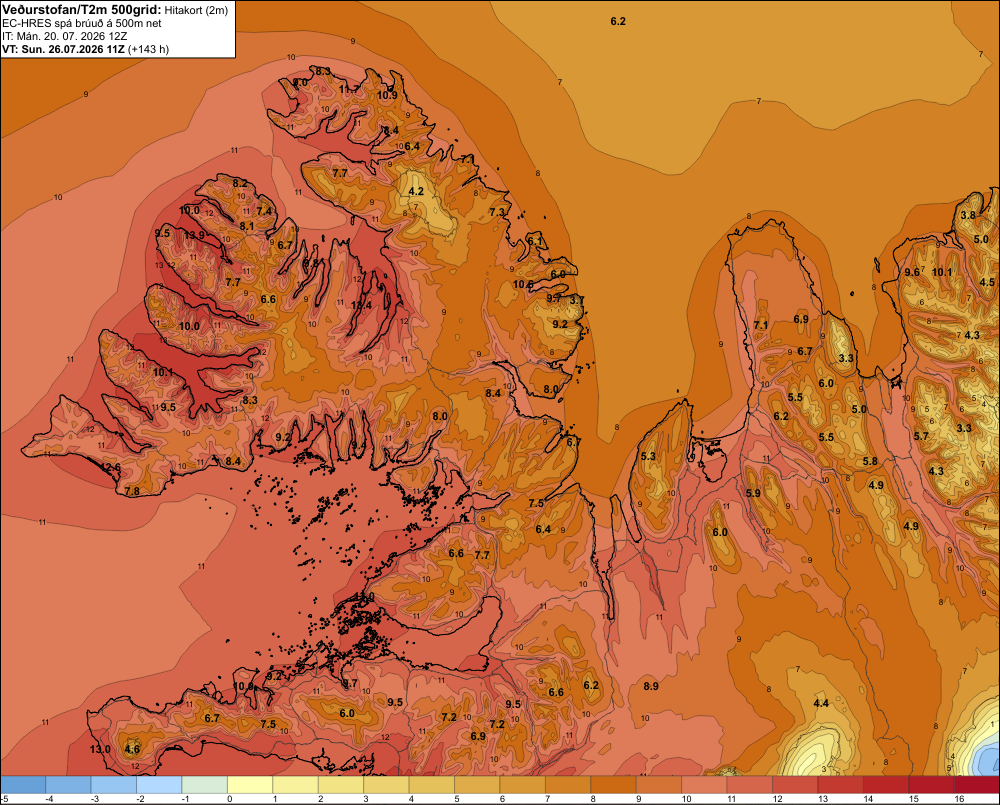Select the legend swatch between 11 and 12
The height and width of the screenshot is (805, 1000).
pyautogui.click(x=750, y=785)
